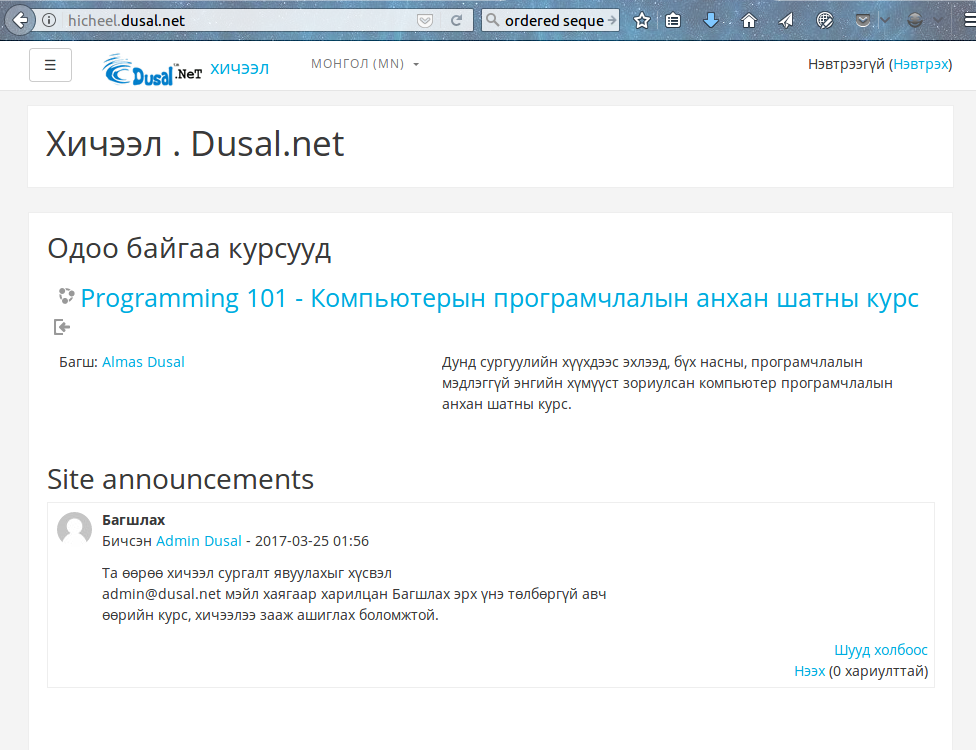
Task: Click the course description paragraph
Action: [x=667, y=383]
